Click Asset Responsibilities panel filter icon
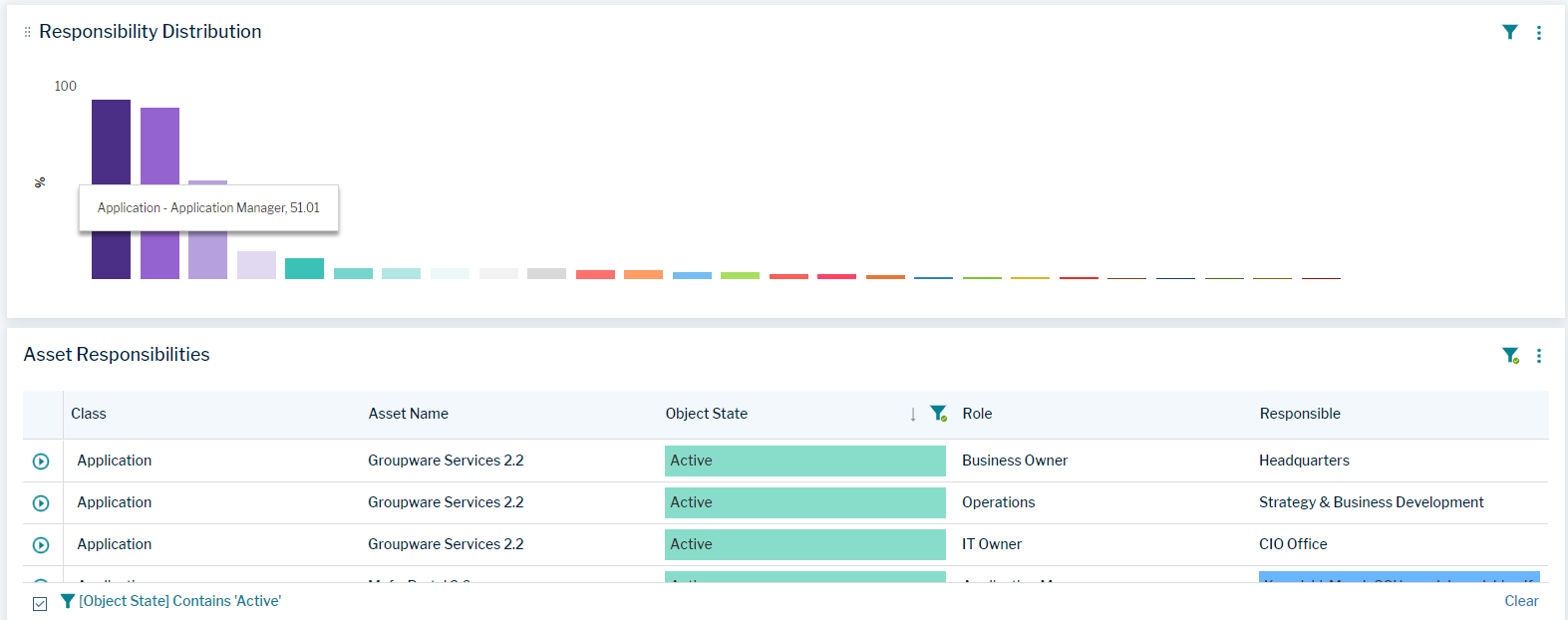The image size is (1568, 620). pos(1510,355)
